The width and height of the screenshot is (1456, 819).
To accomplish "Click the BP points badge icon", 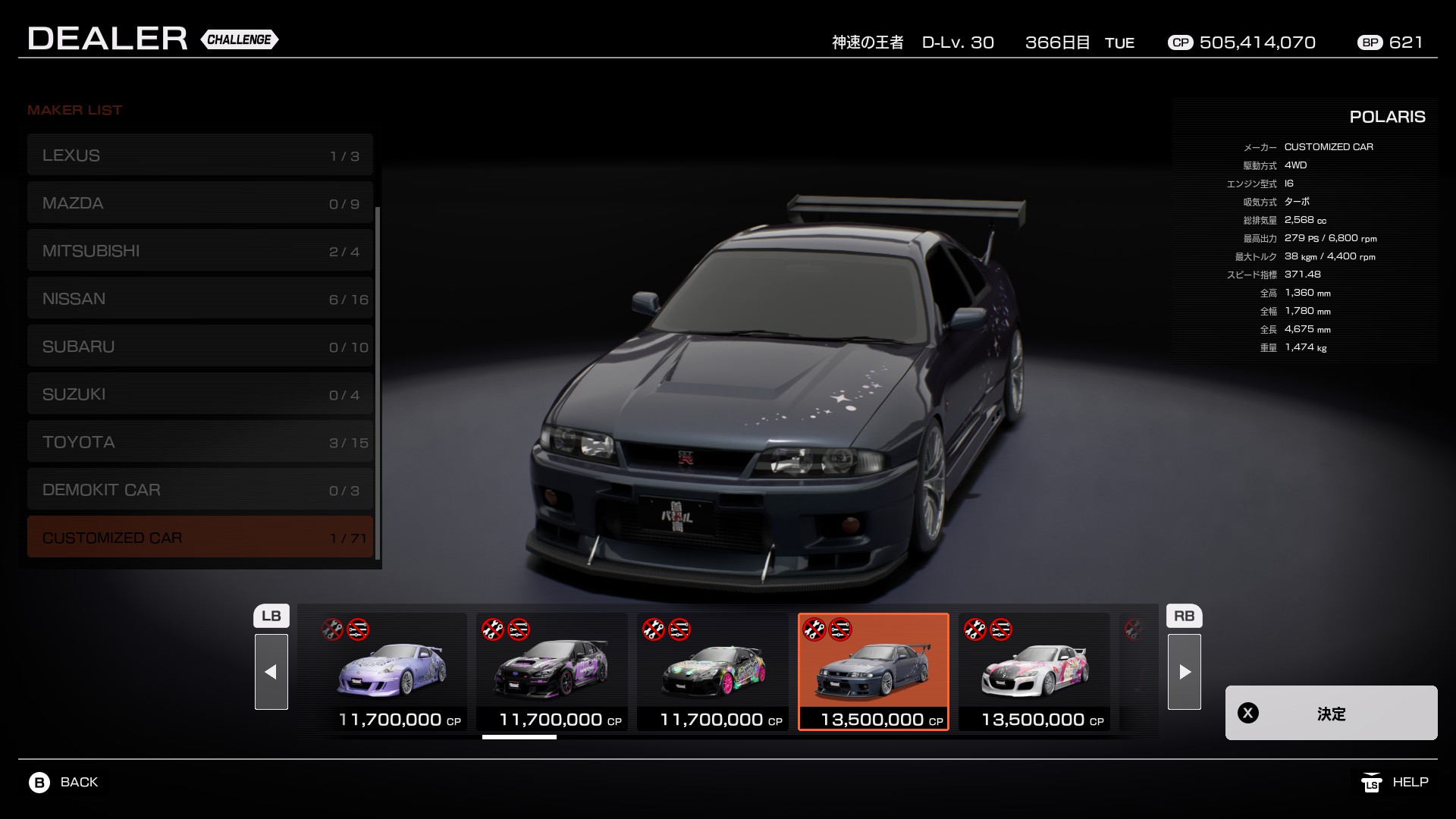I will [x=1370, y=42].
